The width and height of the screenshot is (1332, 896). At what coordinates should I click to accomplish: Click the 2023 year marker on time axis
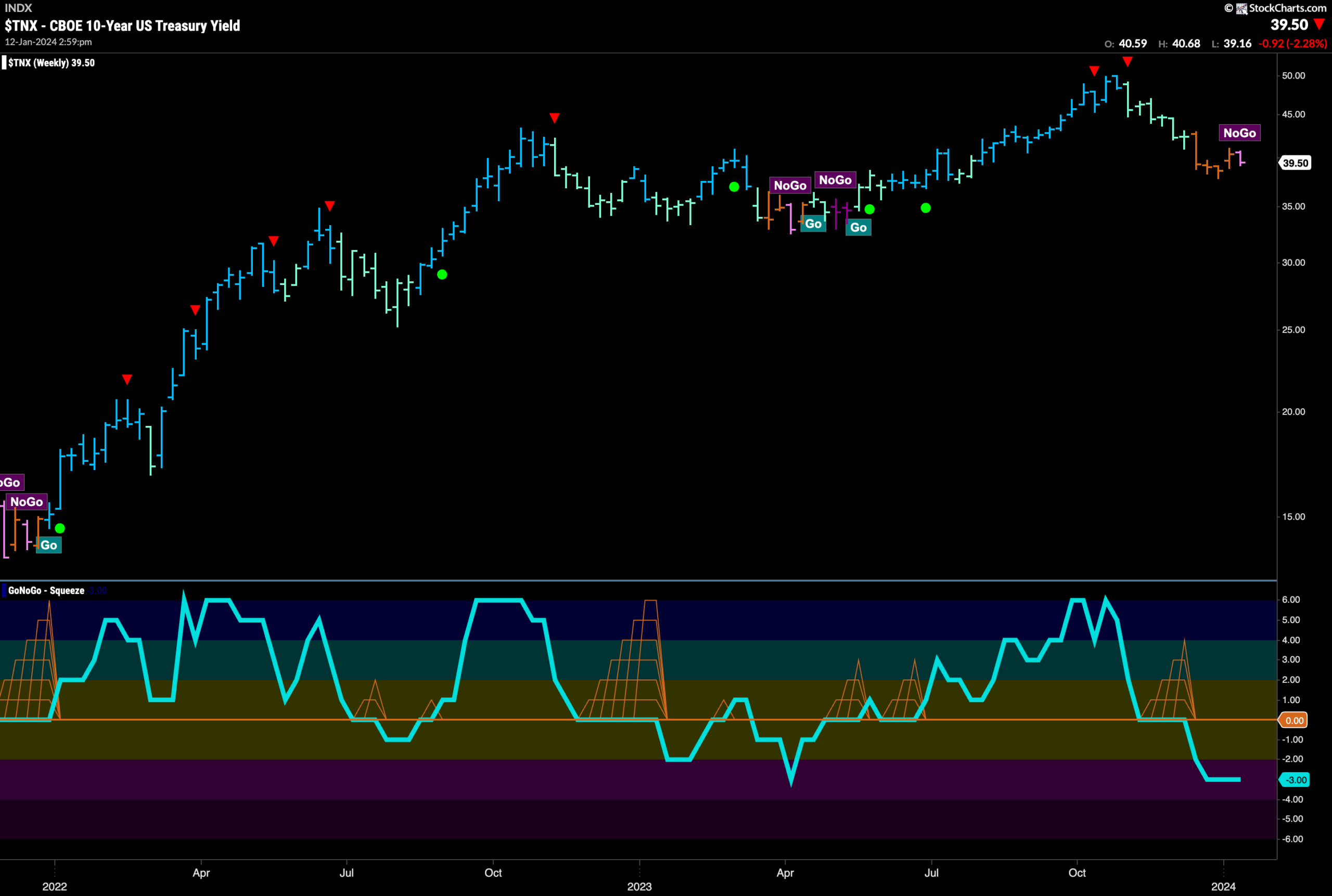(639, 886)
